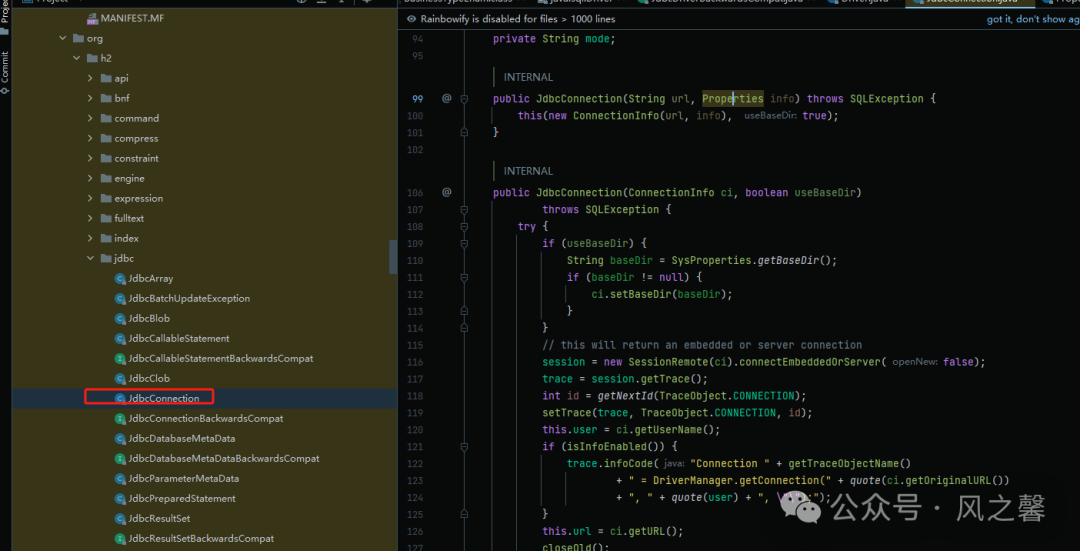Click the JdbcResultSetBackwardsCompat interface icon
The height and width of the screenshot is (551, 1080).
click(x=120, y=539)
